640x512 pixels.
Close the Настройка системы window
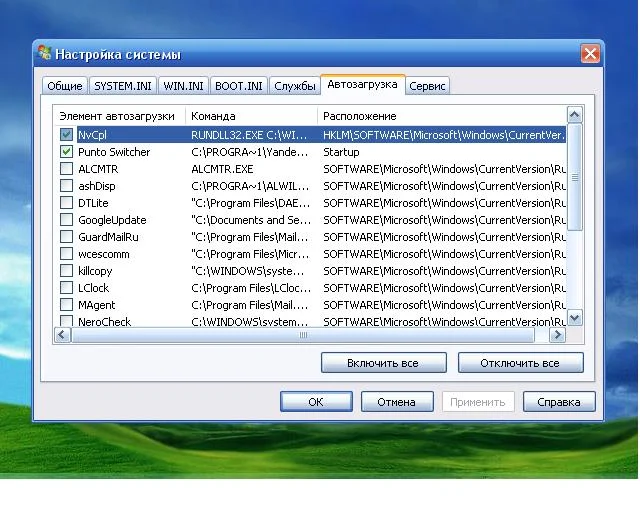(590, 53)
